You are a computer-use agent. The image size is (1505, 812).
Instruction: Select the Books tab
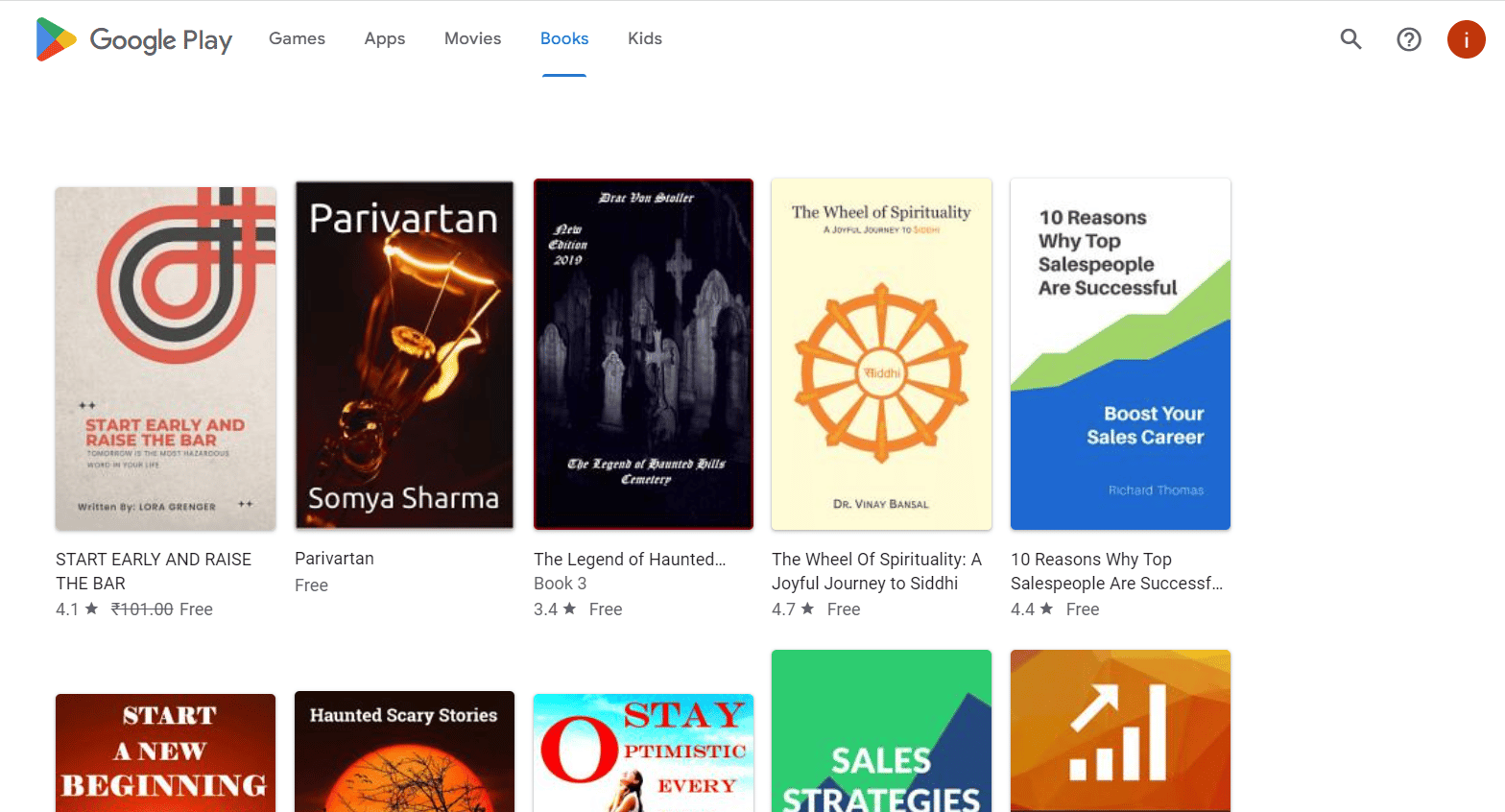(x=564, y=38)
